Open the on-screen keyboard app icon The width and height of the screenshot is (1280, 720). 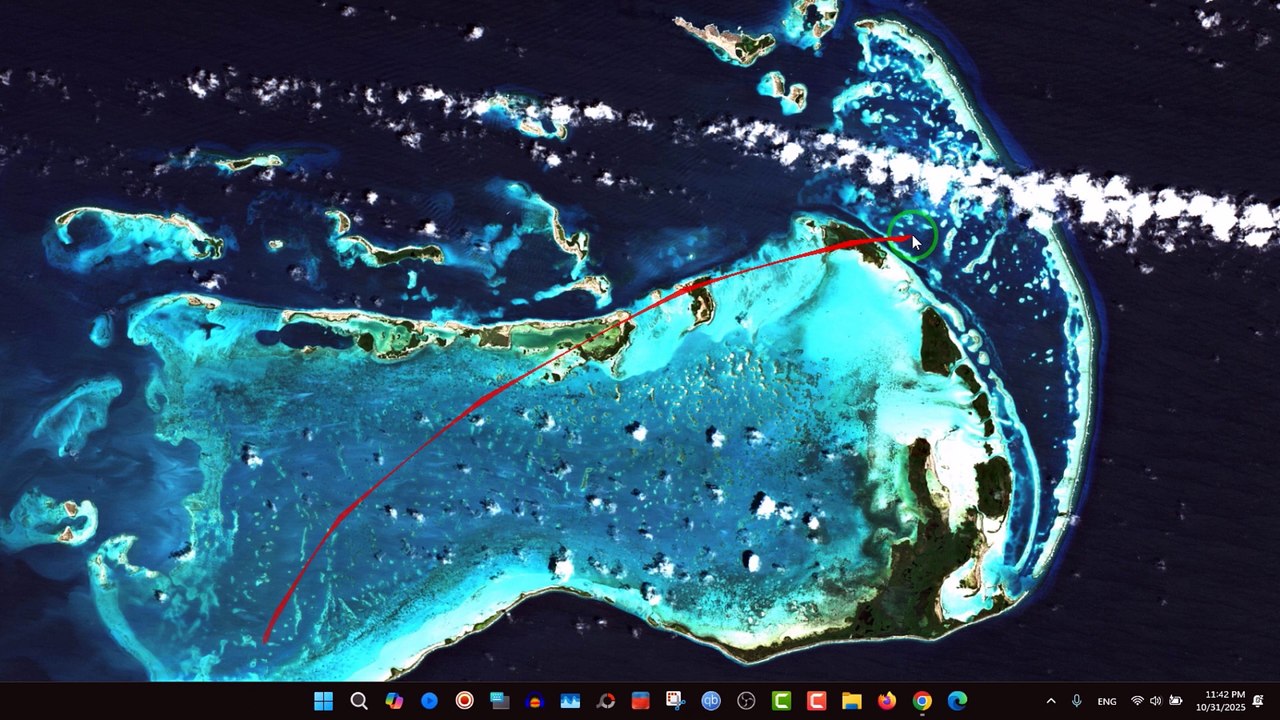pos(499,701)
